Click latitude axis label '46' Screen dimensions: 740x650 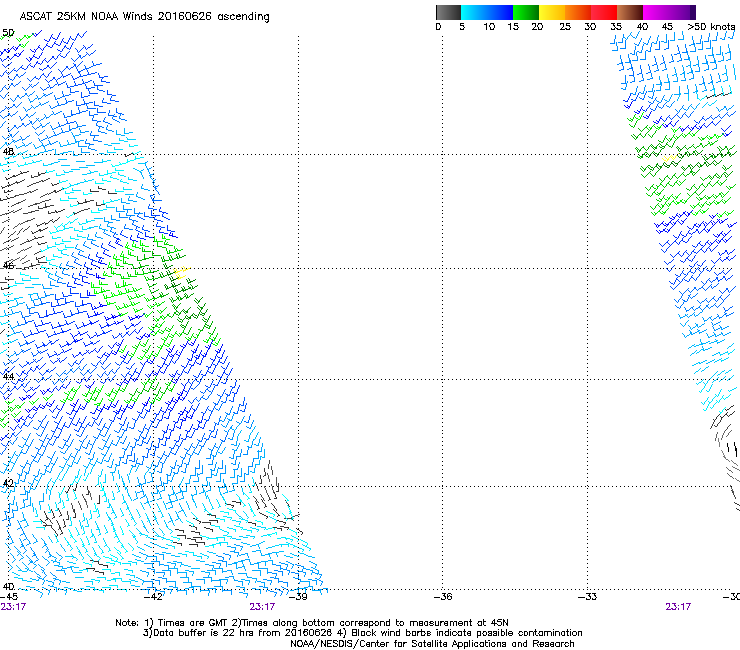pos(8,265)
